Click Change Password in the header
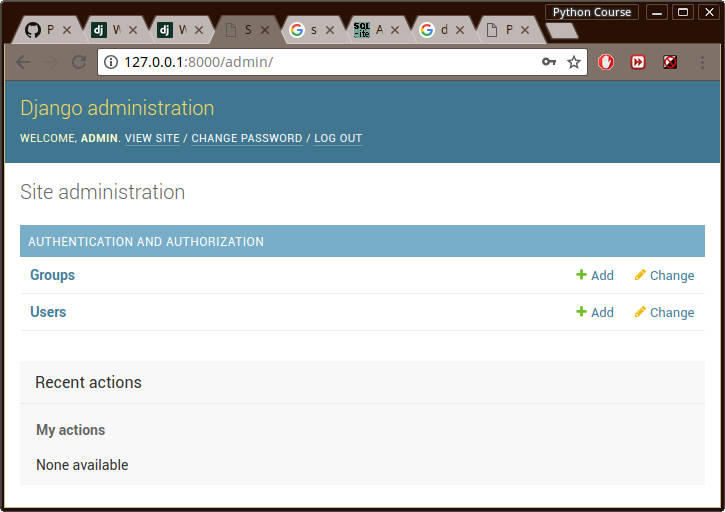Screen dimensions: 725x512 (x=246, y=138)
